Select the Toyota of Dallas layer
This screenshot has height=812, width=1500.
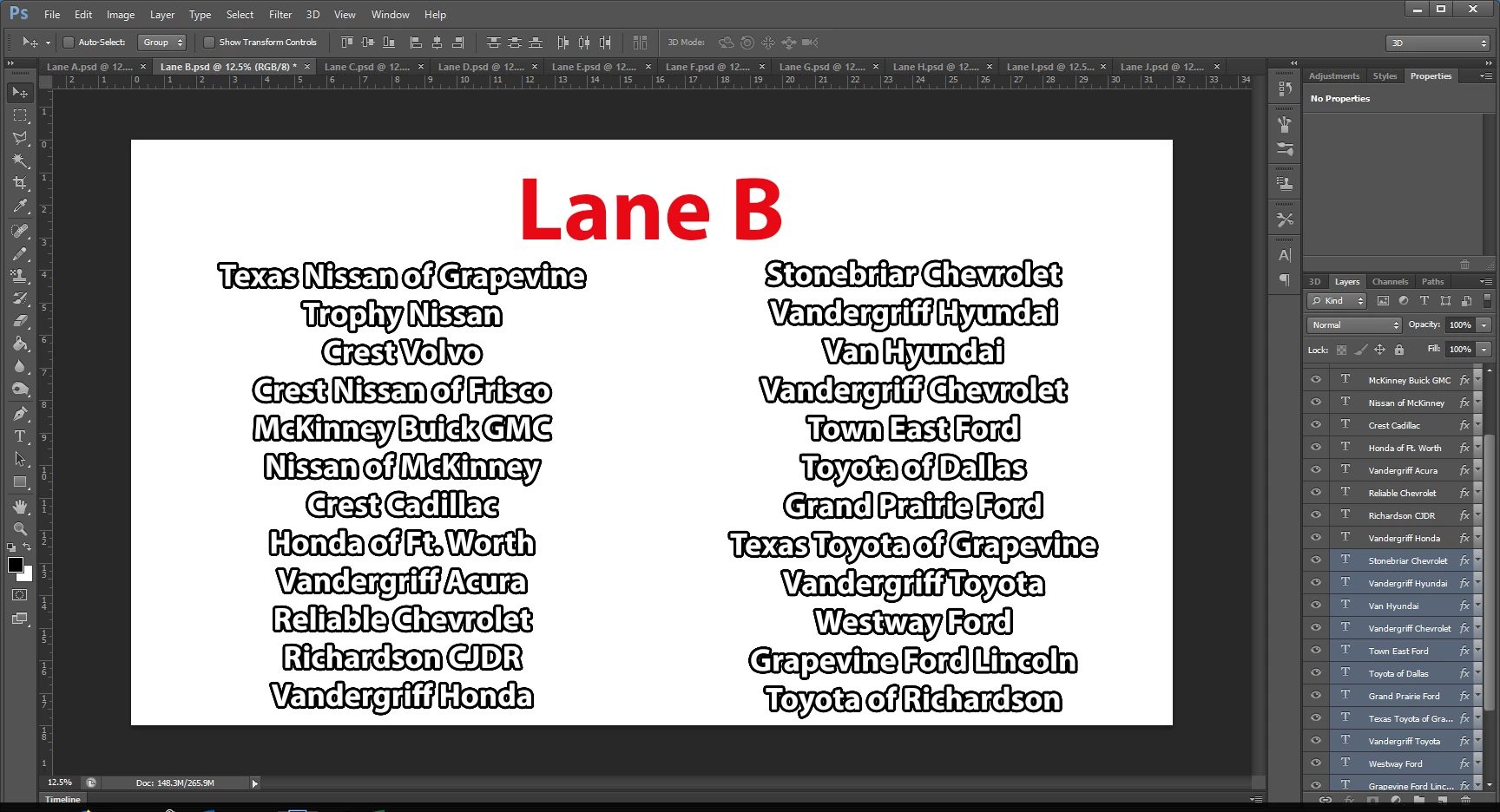[1398, 673]
